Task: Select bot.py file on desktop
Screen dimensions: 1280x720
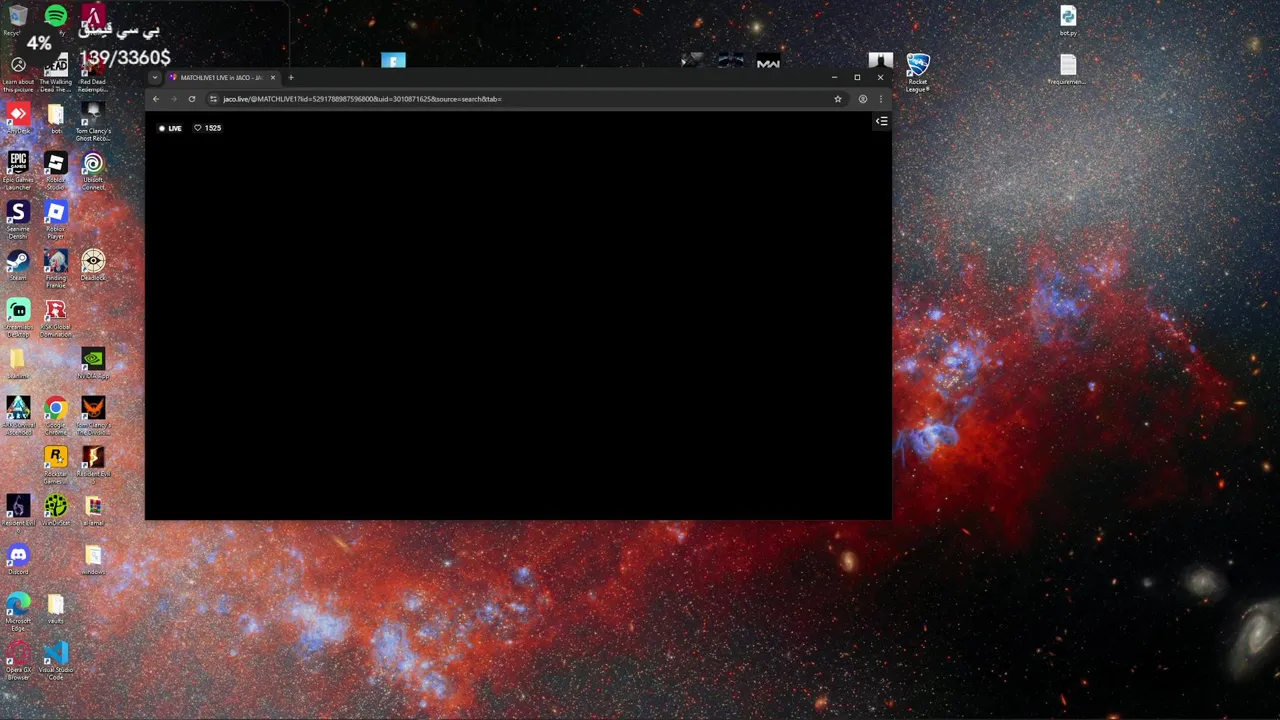Action: pos(1068,20)
